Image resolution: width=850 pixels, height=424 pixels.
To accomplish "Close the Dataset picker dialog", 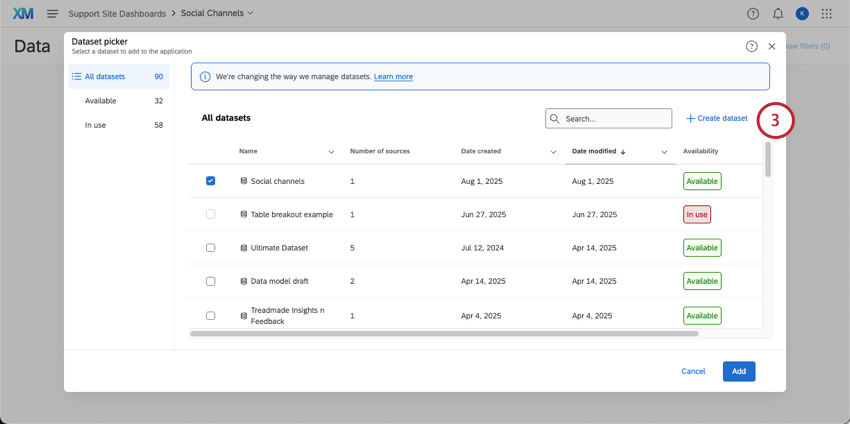I will pos(772,46).
